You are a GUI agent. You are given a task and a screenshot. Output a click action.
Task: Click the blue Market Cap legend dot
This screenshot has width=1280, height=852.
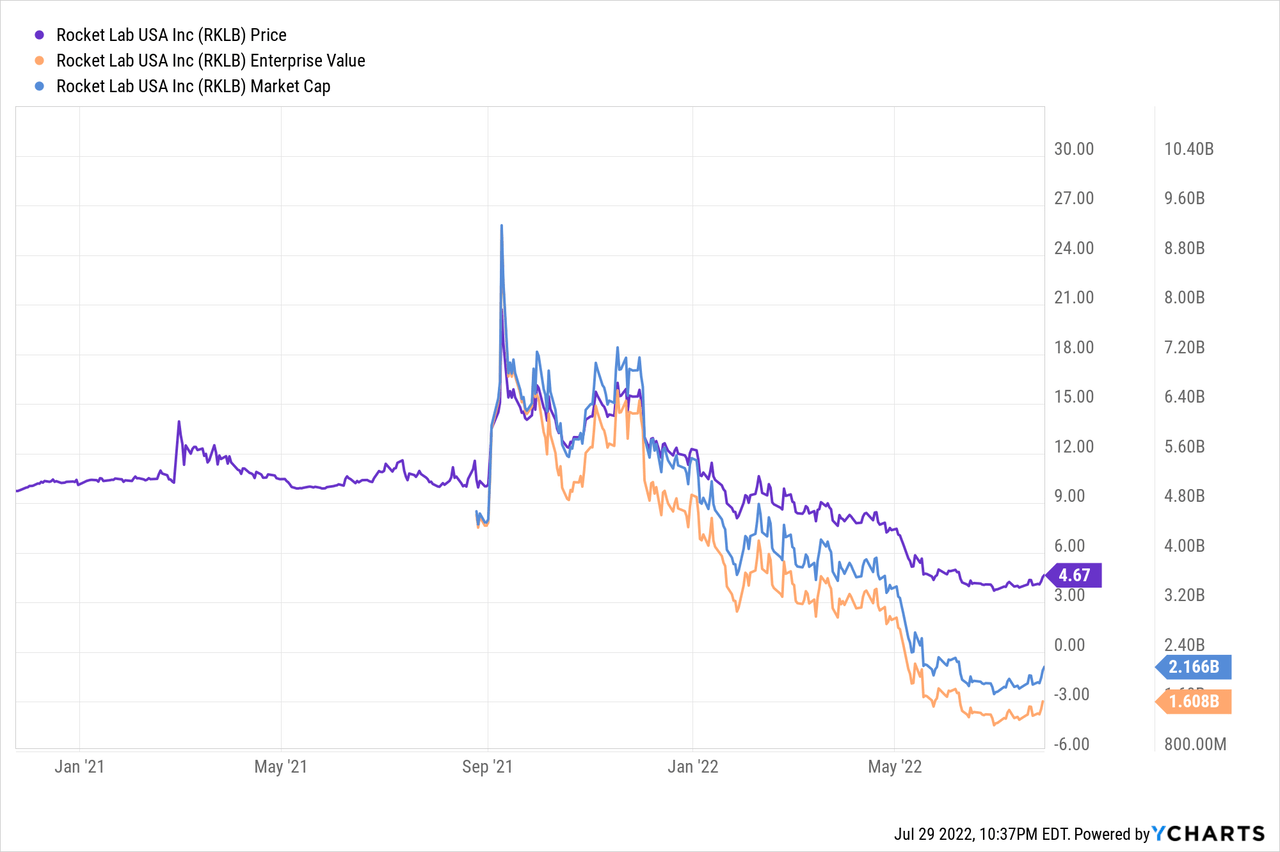point(41,87)
